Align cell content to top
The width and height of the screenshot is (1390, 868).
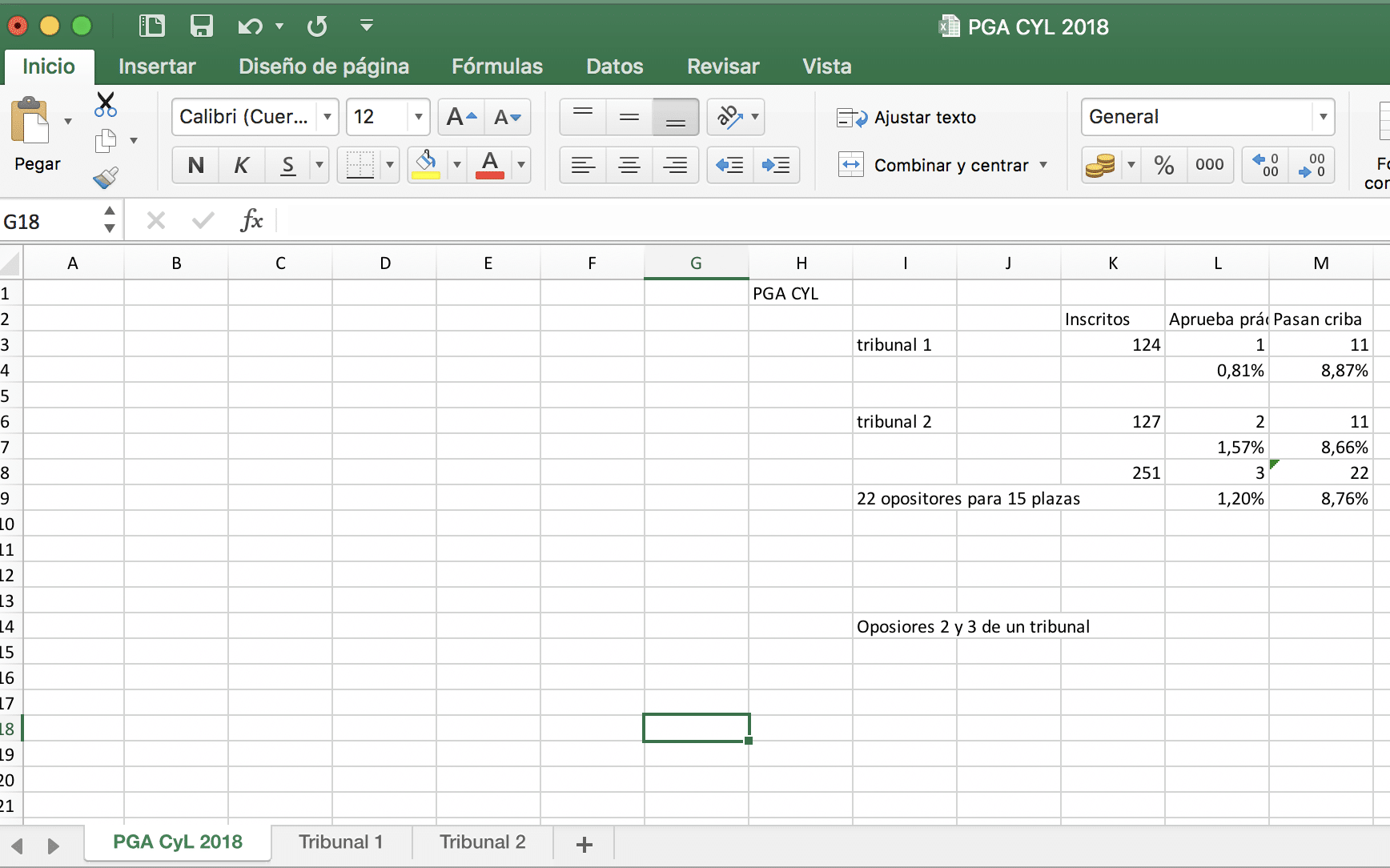coord(583,117)
